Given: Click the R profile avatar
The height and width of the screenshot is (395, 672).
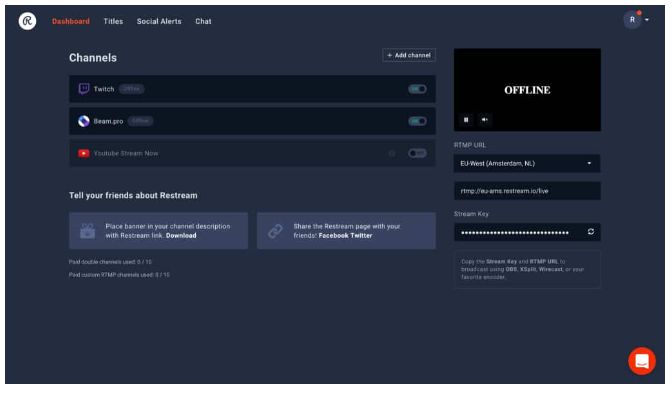Looking at the screenshot, I should point(632,20).
